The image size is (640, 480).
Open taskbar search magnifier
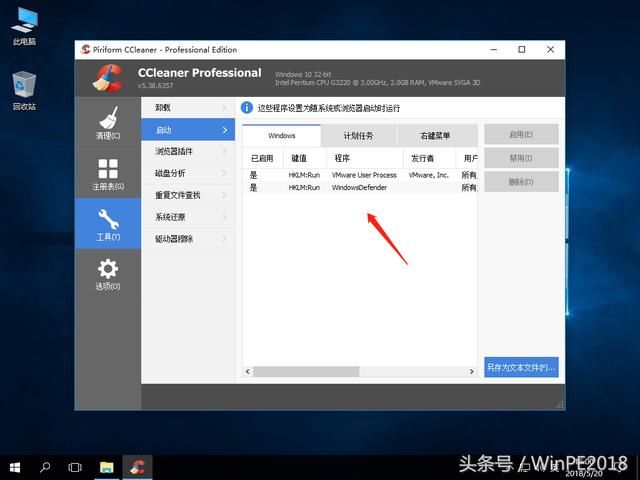pos(45,467)
